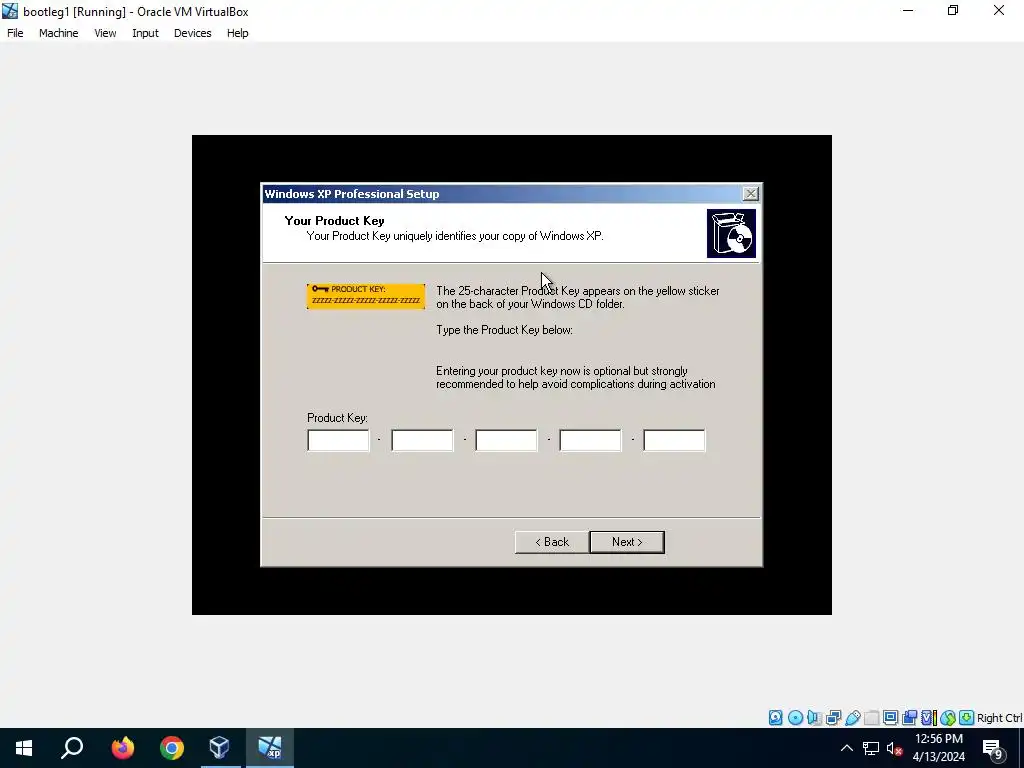
Task: Restore down the VirtualBox window
Action: tap(953, 11)
